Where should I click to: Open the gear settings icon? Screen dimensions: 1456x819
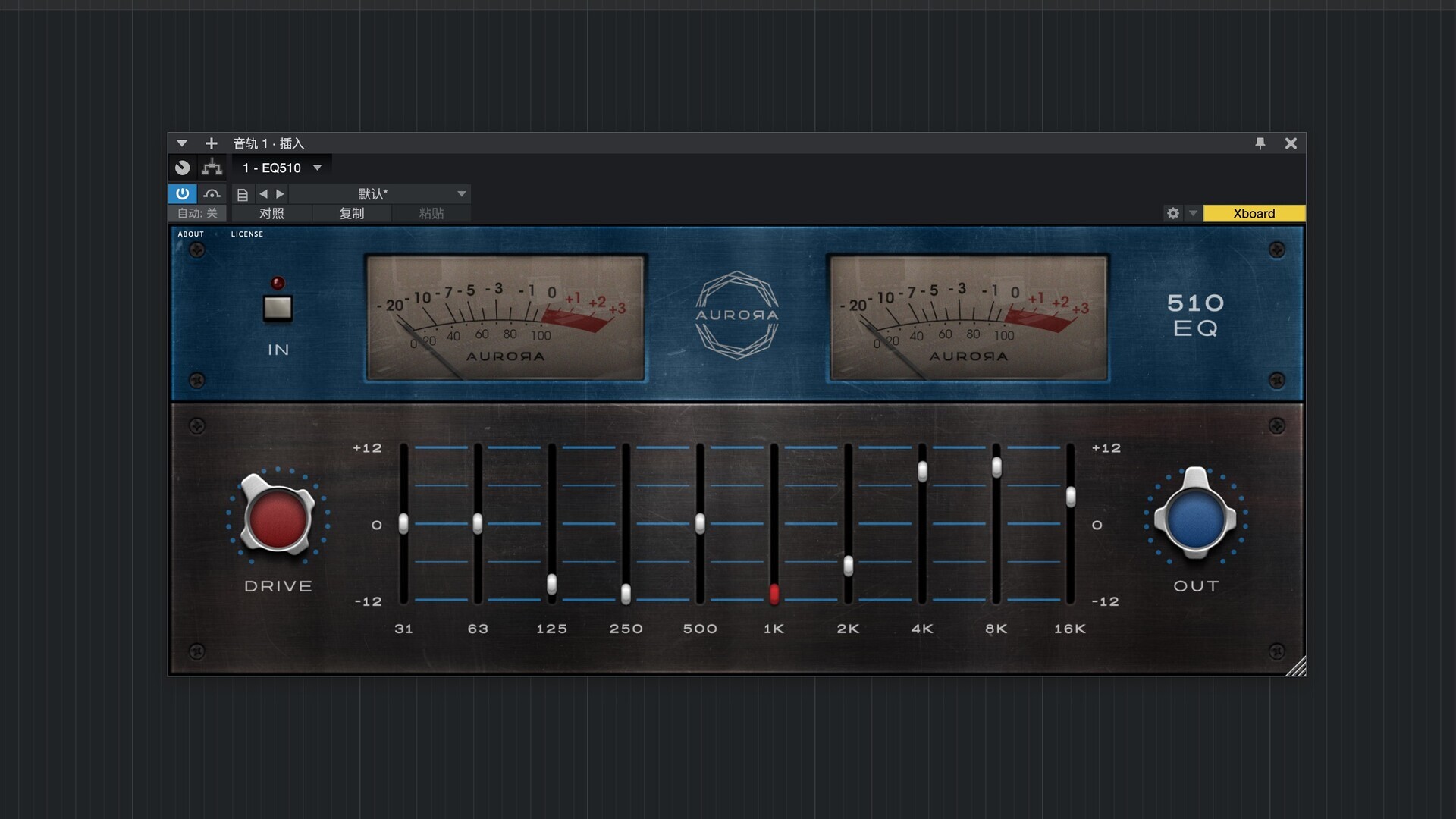[x=1172, y=213]
